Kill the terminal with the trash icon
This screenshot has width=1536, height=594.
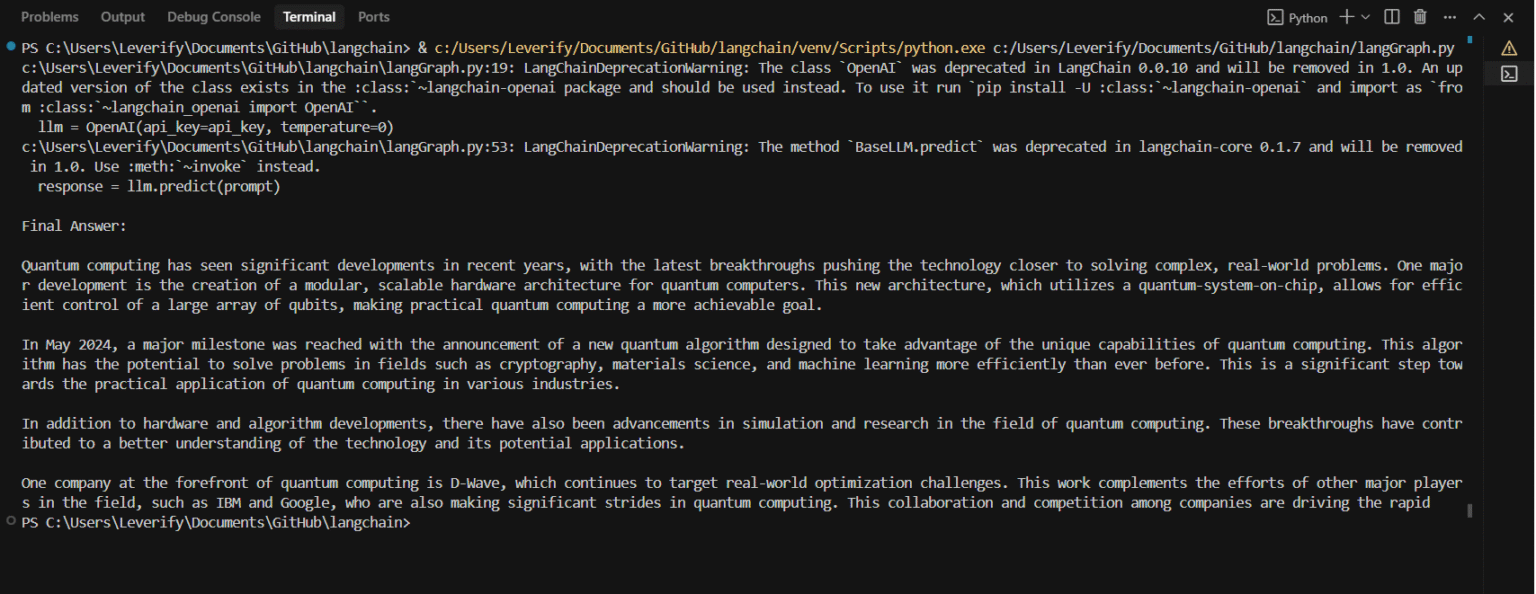coord(1420,17)
